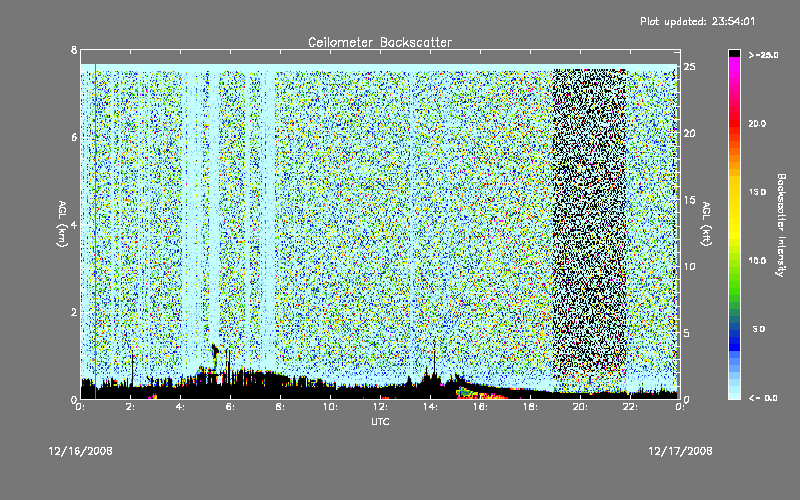Viewport: 800px width, 500px height.
Task: Click the 'Ceilometer Backscatter' plot title
Action: click(380, 42)
